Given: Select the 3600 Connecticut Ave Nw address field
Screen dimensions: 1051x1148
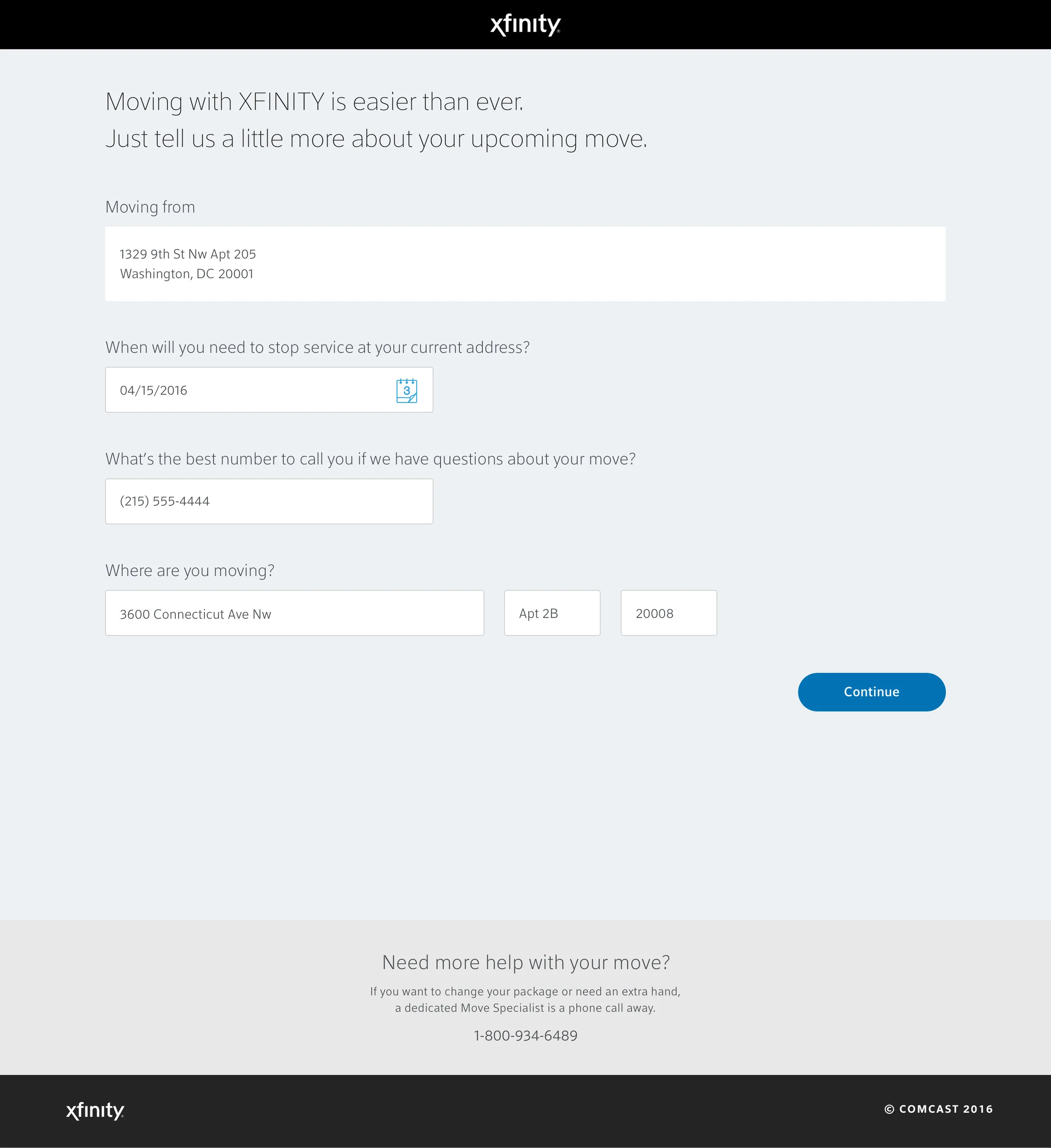Looking at the screenshot, I should click(295, 613).
